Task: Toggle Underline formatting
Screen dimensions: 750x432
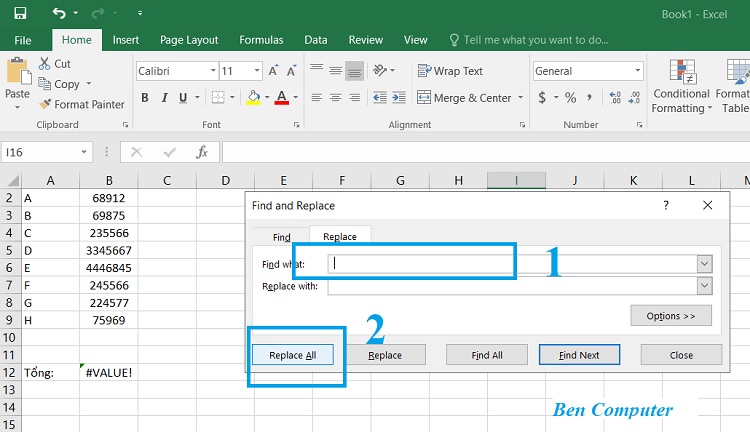Action: click(x=183, y=98)
